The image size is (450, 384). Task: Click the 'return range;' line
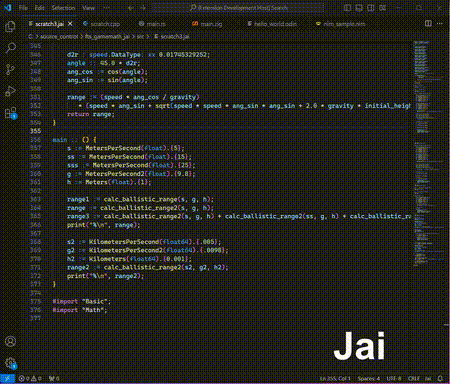(x=91, y=114)
